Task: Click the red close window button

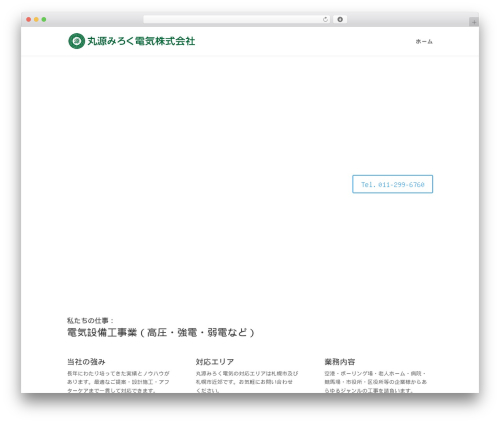Action: click(29, 19)
